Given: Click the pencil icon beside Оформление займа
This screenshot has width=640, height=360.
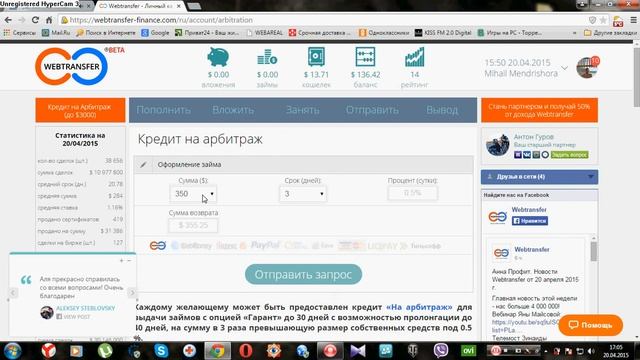Looking at the screenshot, I should pyautogui.click(x=143, y=164).
